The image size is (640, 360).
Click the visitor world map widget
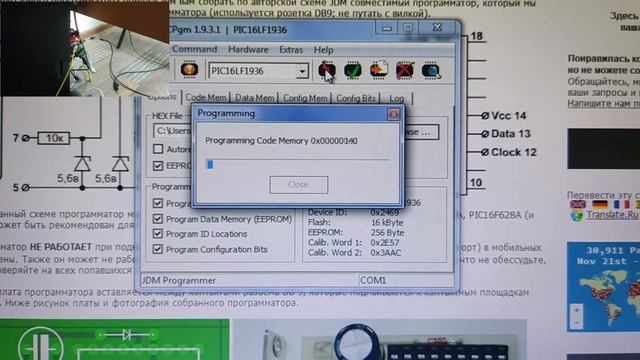pyautogui.click(x=603, y=287)
